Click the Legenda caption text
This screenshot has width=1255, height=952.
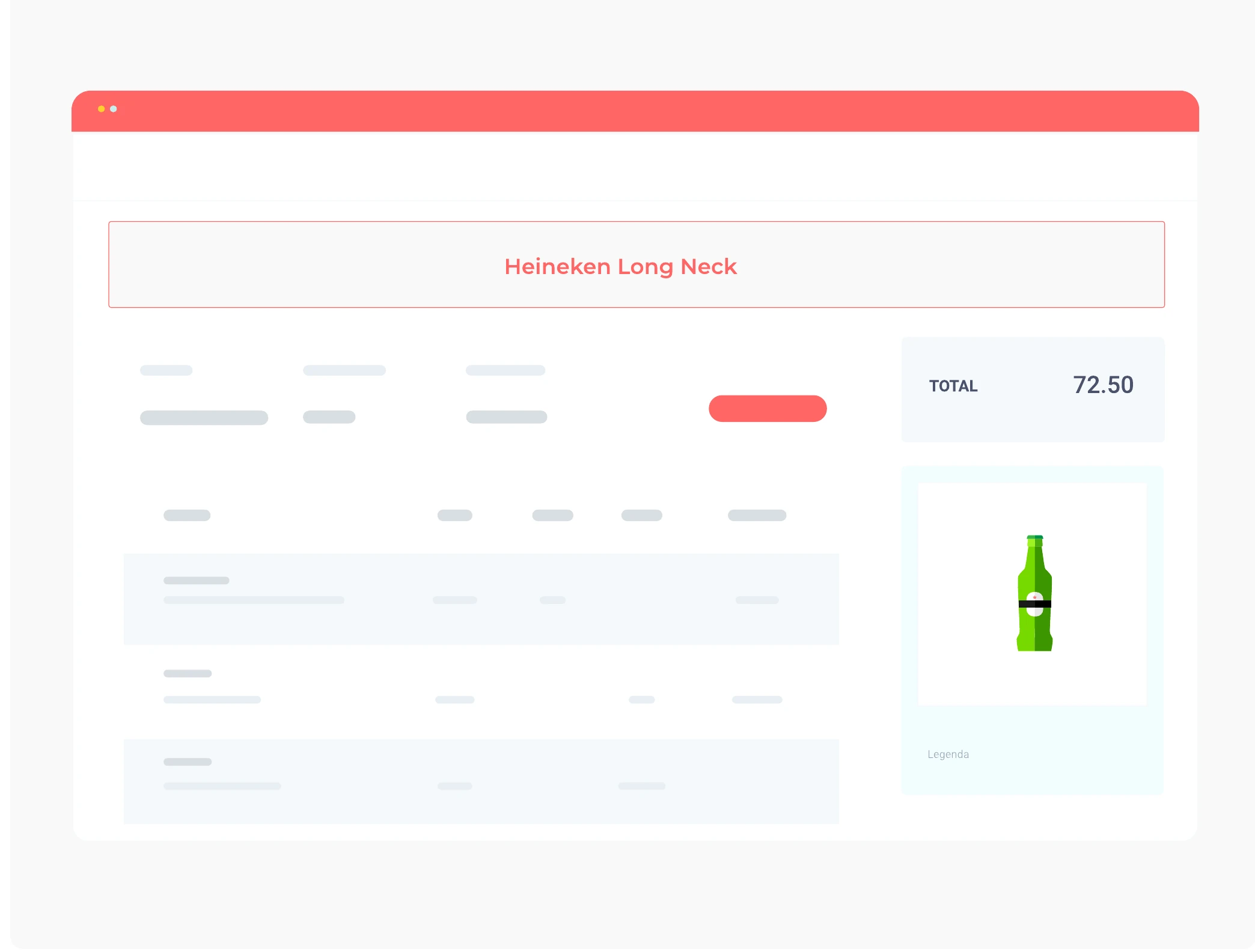click(948, 754)
